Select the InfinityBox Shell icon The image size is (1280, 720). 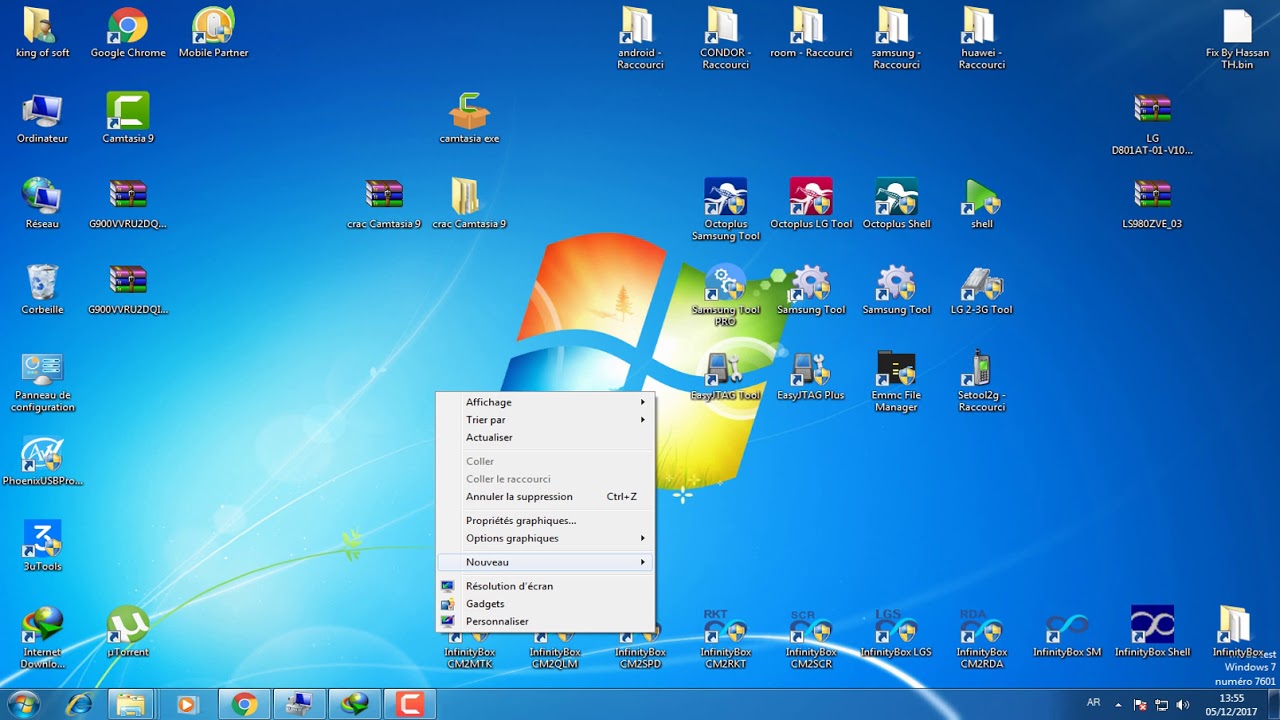(1152, 632)
